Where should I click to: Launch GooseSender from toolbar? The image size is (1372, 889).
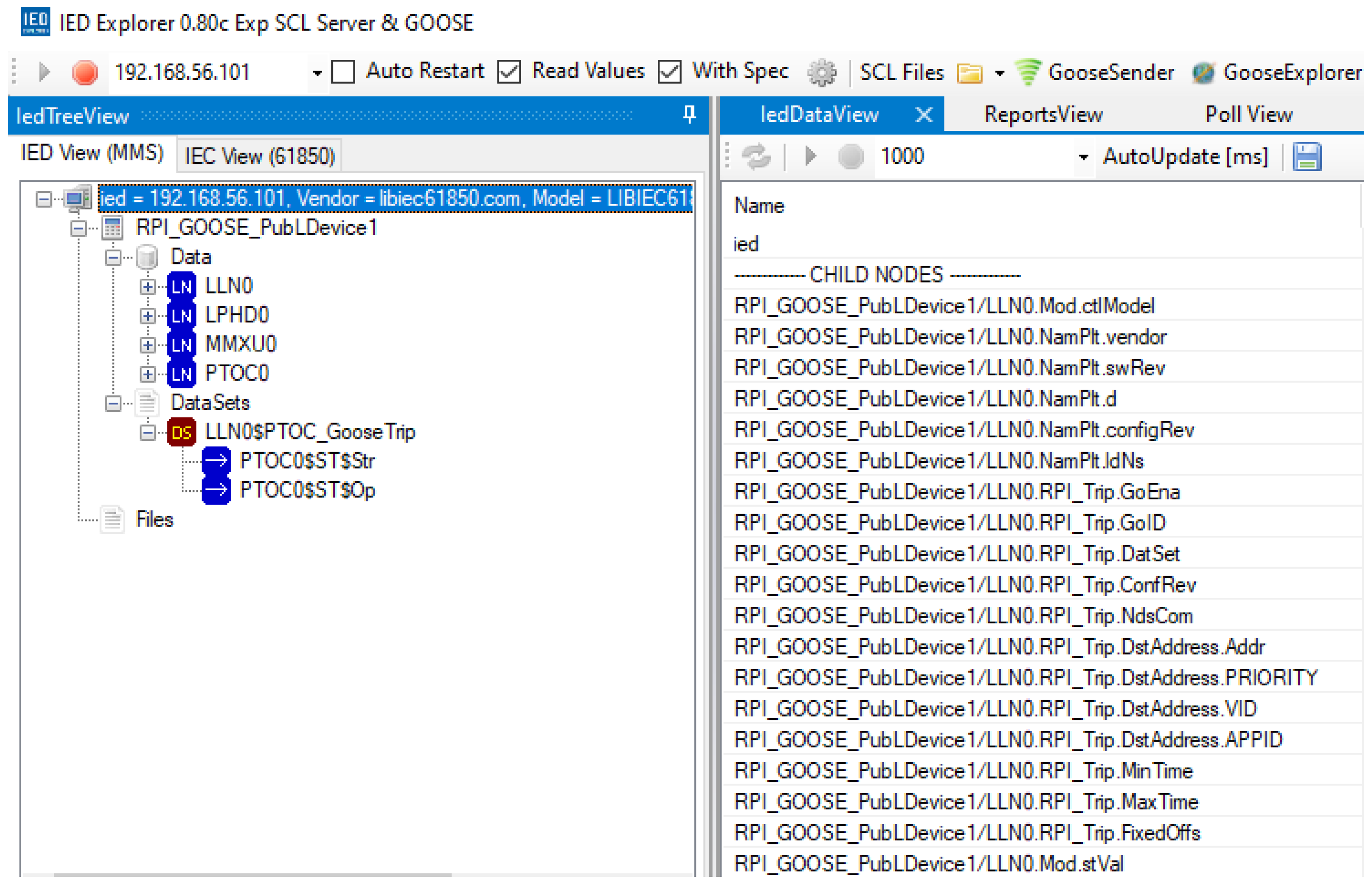(x=1095, y=72)
